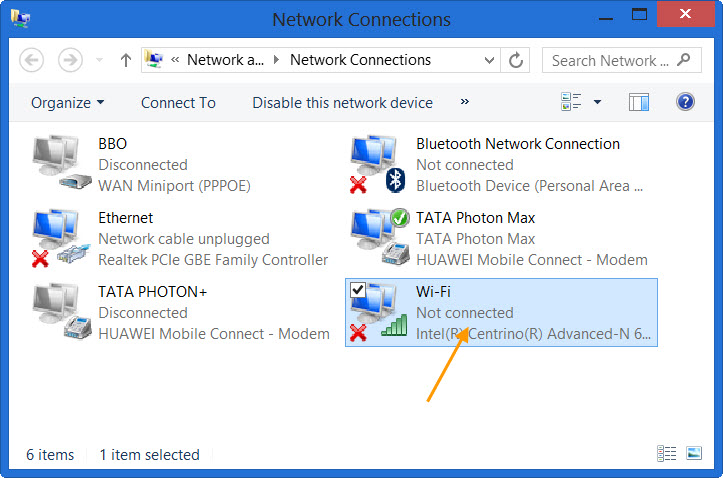Open the change your view dropdown arrow
Screen dimensions: 723x478
click(598, 102)
